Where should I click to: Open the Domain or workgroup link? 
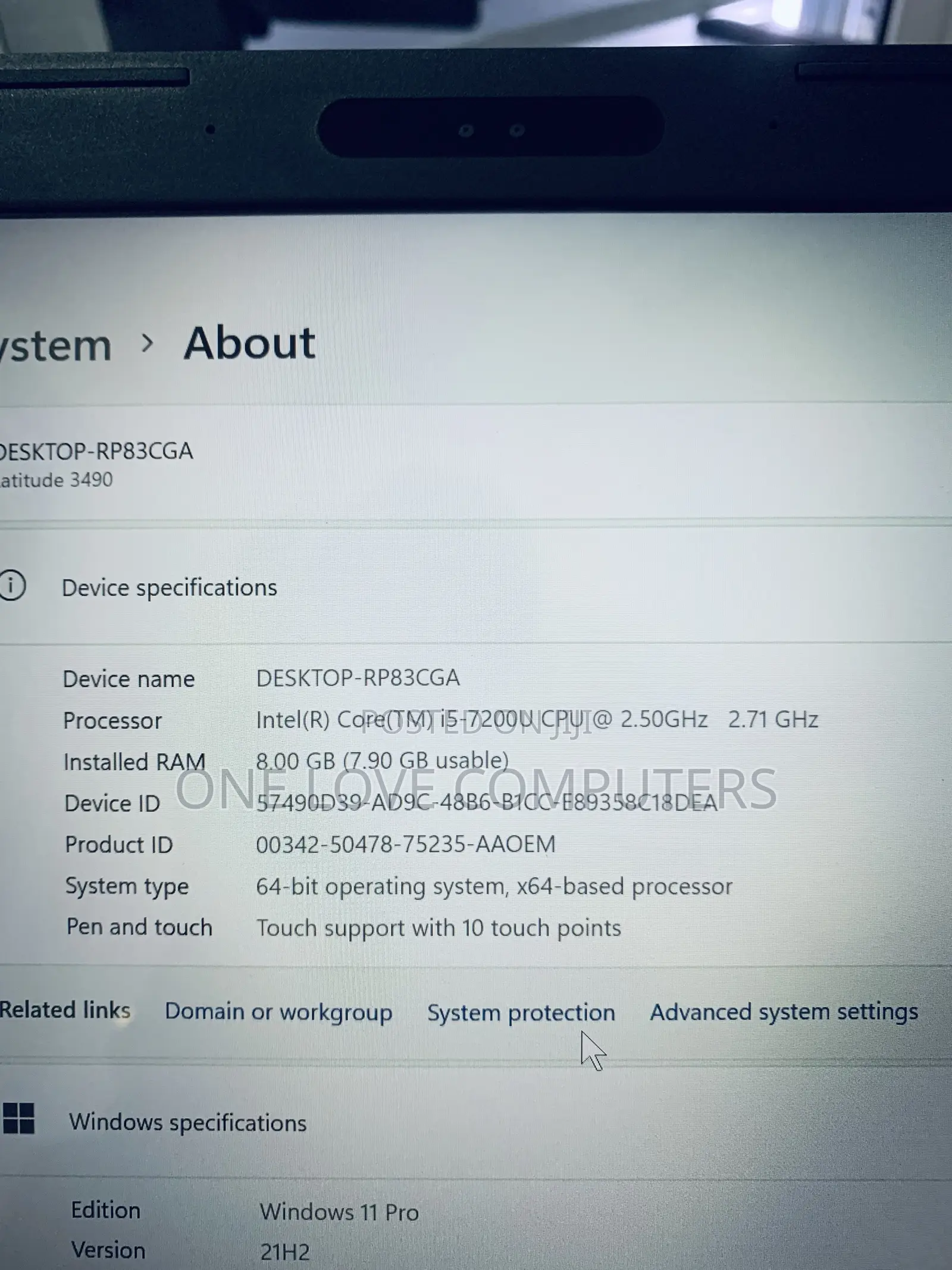coord(278,1012)
